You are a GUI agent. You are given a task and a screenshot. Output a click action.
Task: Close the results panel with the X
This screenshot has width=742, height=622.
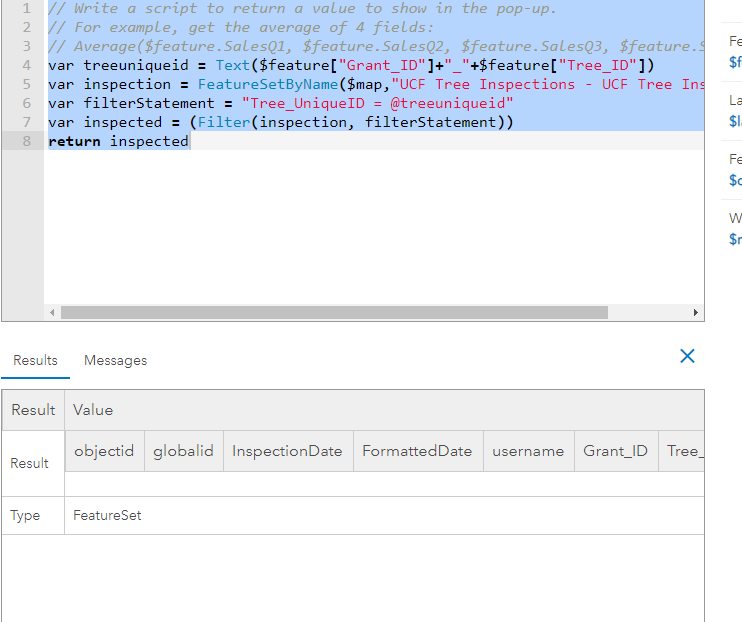(687, 356)
